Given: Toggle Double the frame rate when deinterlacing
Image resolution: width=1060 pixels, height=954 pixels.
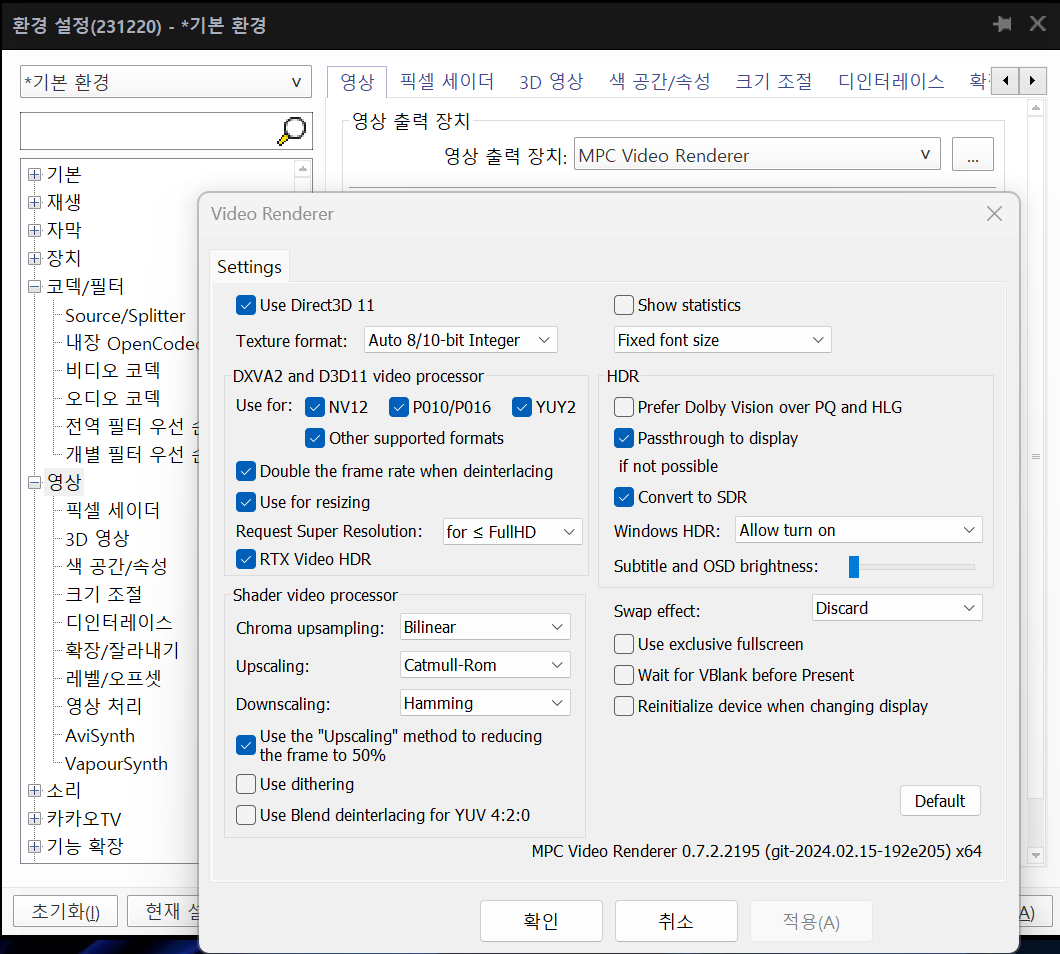Looking at the screenshot, I should click(246, 471).
